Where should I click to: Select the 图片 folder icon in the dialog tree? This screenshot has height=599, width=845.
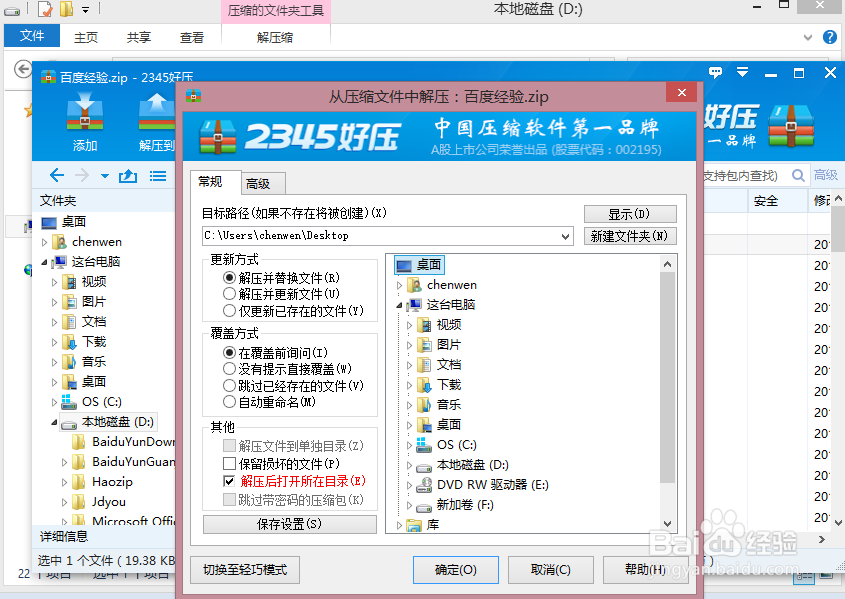point(425,345)
